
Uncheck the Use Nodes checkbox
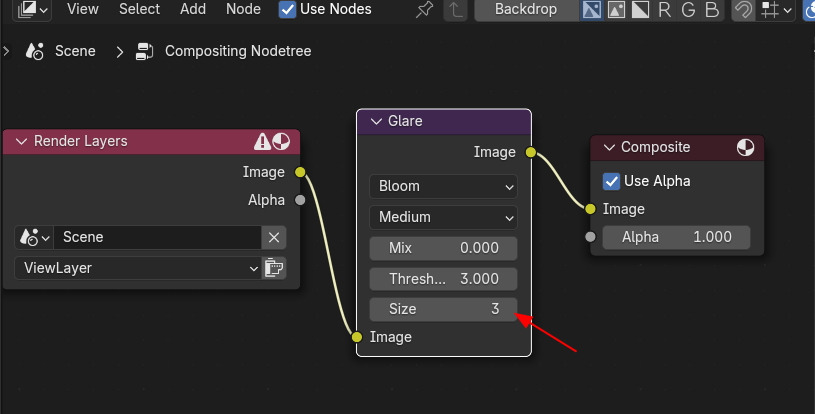[287, 9]
